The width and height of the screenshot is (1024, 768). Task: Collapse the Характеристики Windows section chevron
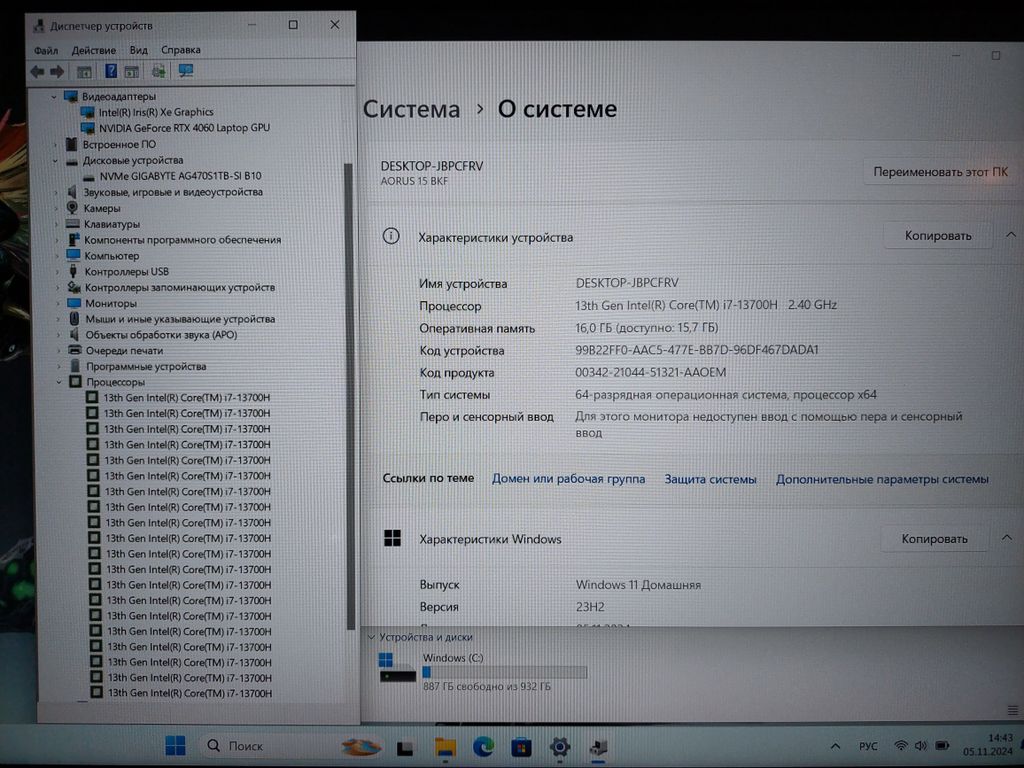[x=1008, y=539]
